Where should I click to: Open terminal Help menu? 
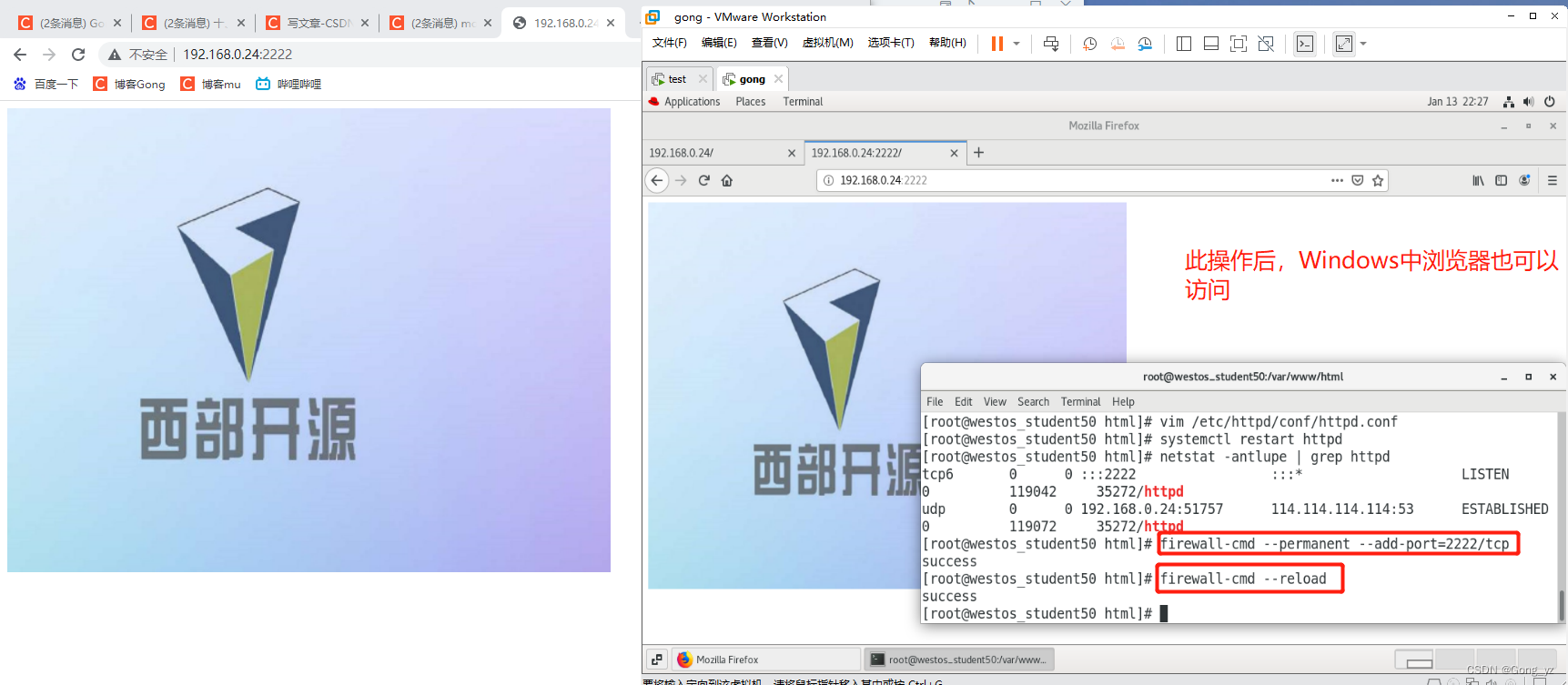[x=1123, y=401]
